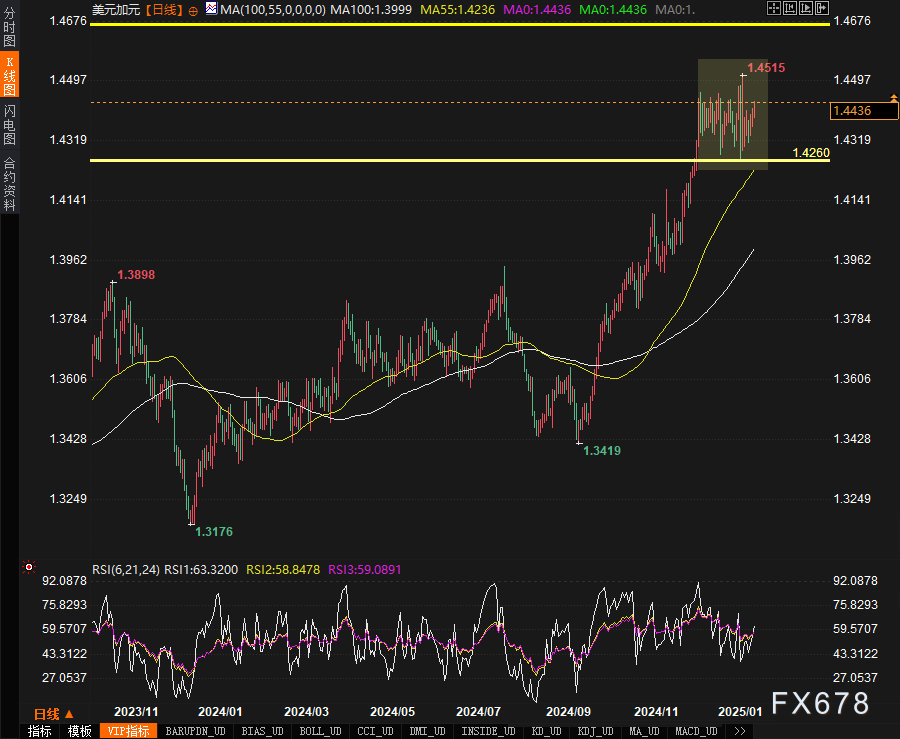Viewport: 900px width, 739px height.
Task: Click the 指标 bottom tab
Action: point(39,731)
